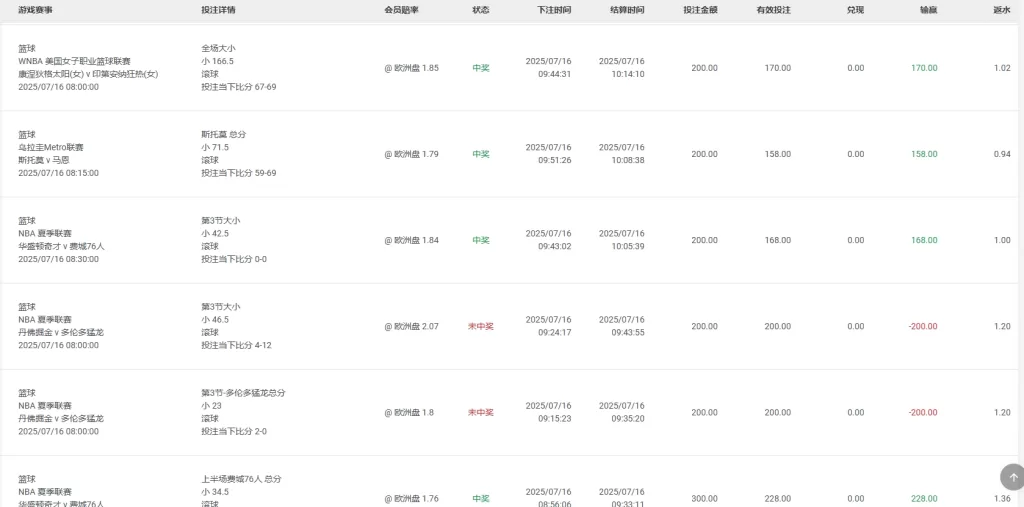Image resolution: width=1024 pixels, height=507 pixels.
Task: Click the 结算时间 column header
Action: 627,10
